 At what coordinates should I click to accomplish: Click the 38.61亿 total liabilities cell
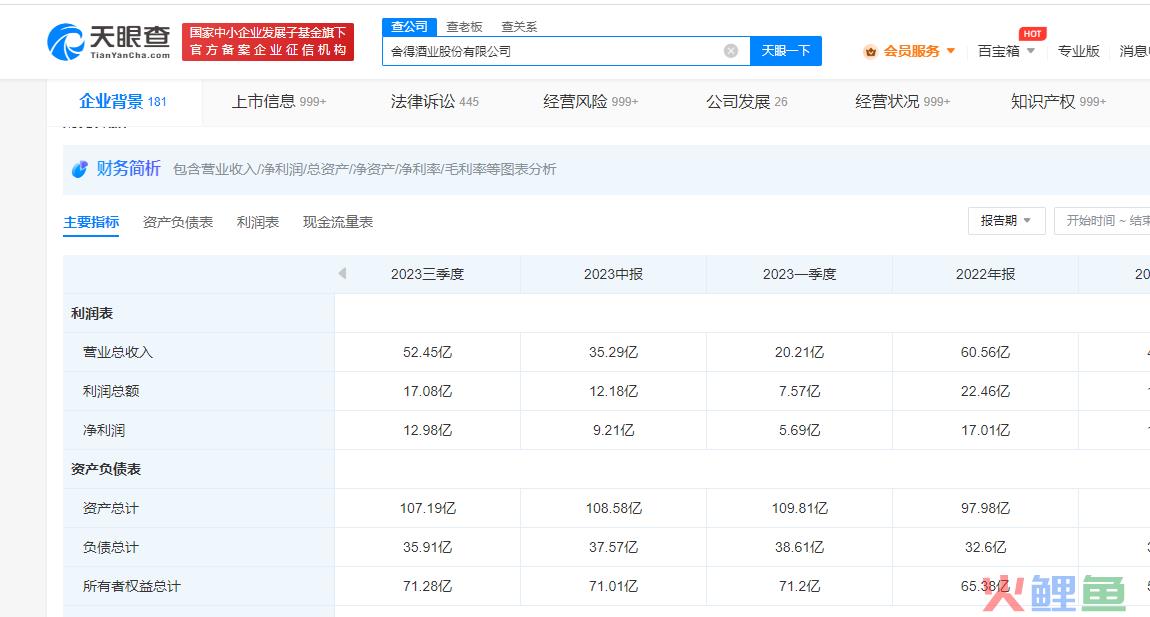(799, 547)
